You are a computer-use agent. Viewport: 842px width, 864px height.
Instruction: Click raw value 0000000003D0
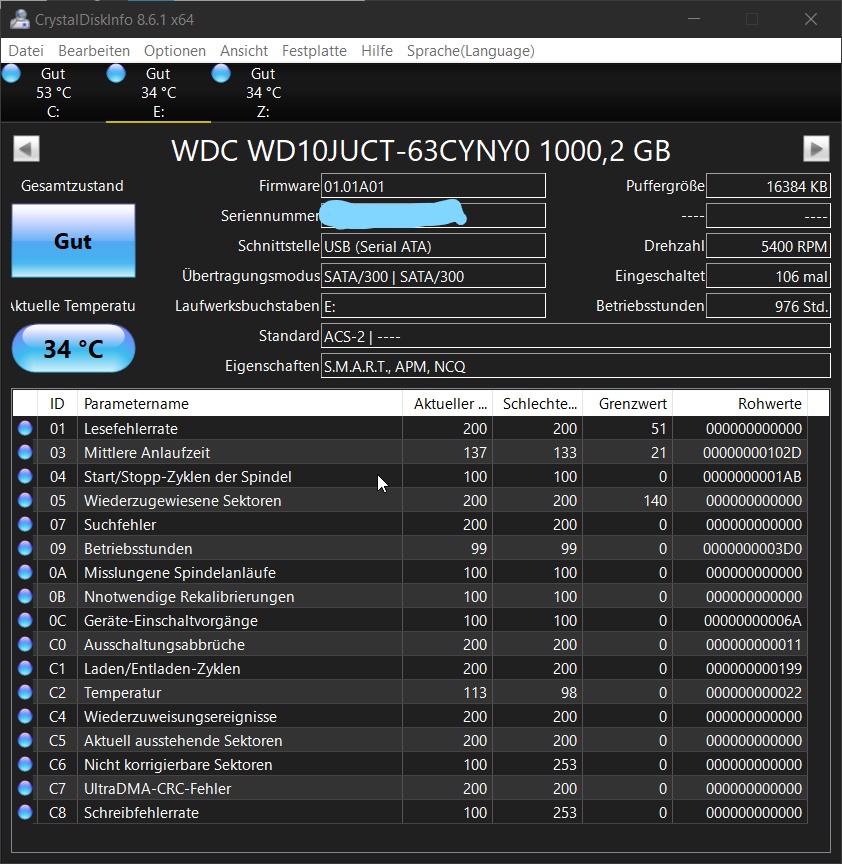coord(752,548)
